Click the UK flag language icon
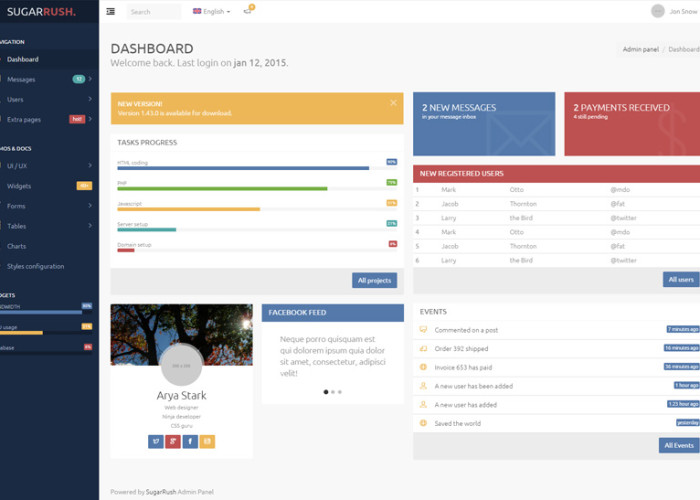The image size is (700, 500). pyautogui.click(x=197, y=11)
